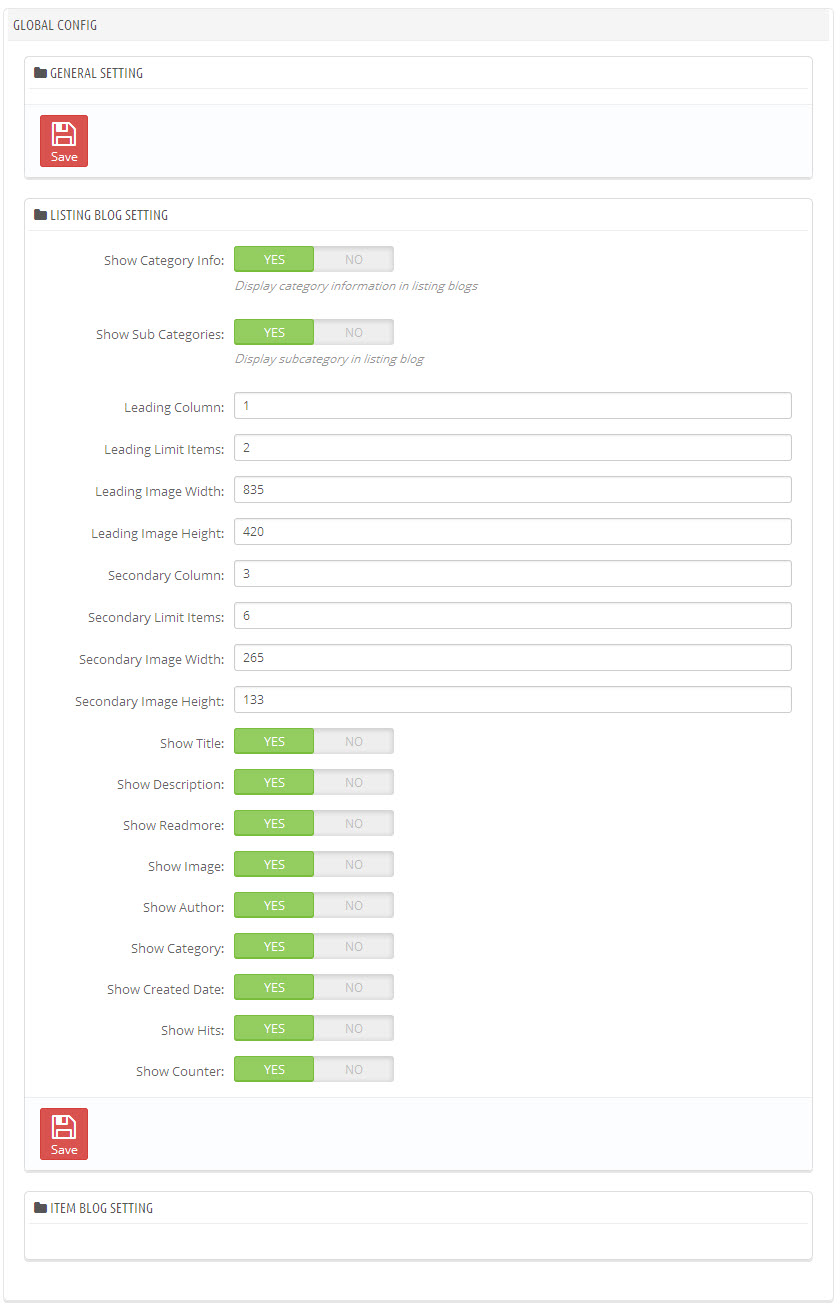Set Show Category Info to NO

pyautogui.click(x=354, y=259)
